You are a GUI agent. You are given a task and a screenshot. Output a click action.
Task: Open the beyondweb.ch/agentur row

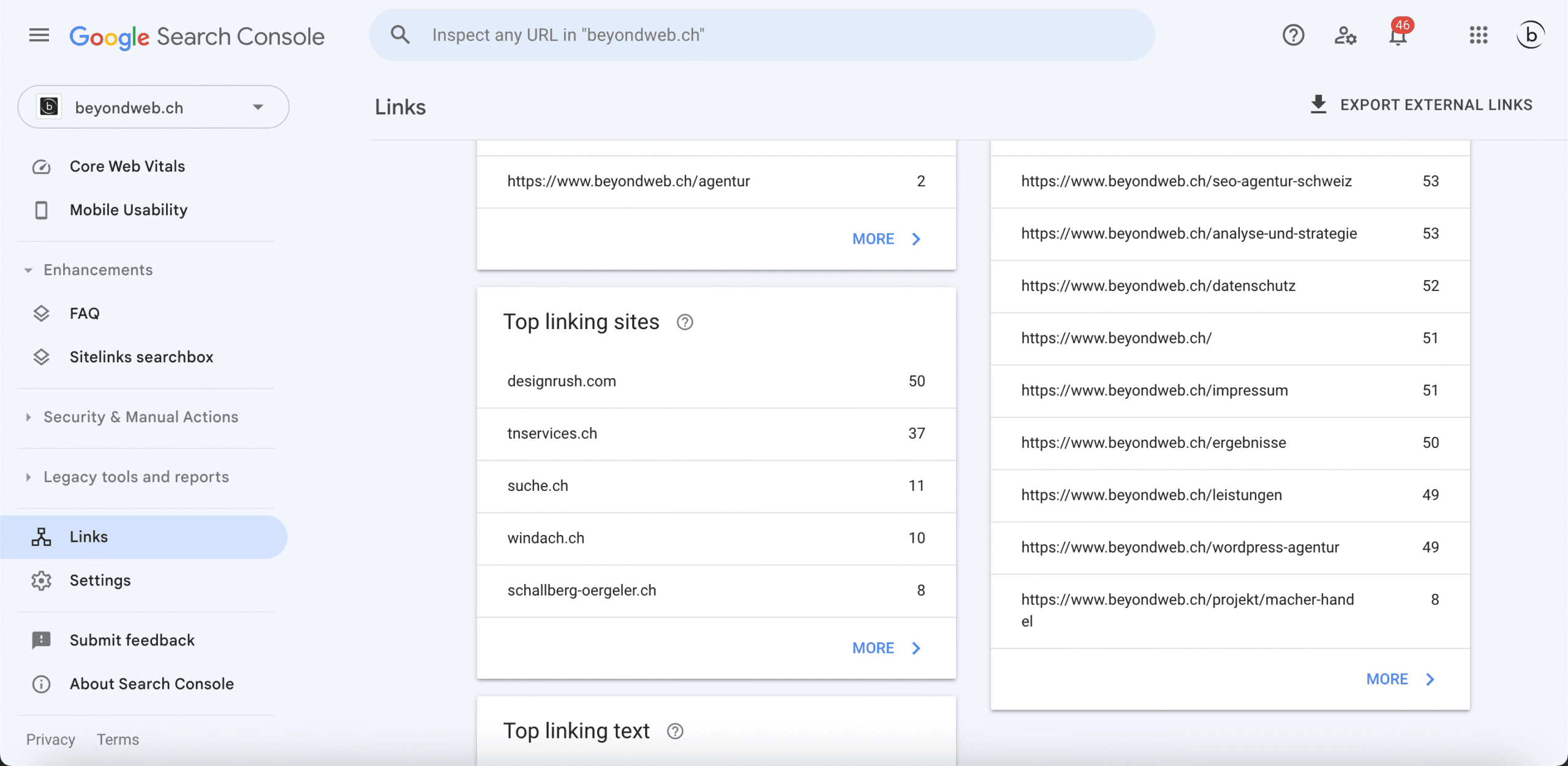tap(716, 181)
